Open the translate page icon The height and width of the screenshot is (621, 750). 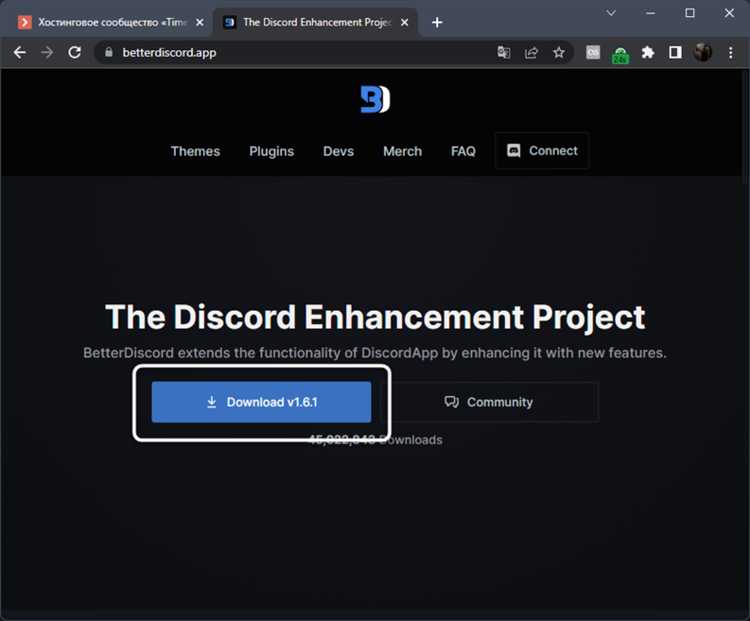point(504,52)
